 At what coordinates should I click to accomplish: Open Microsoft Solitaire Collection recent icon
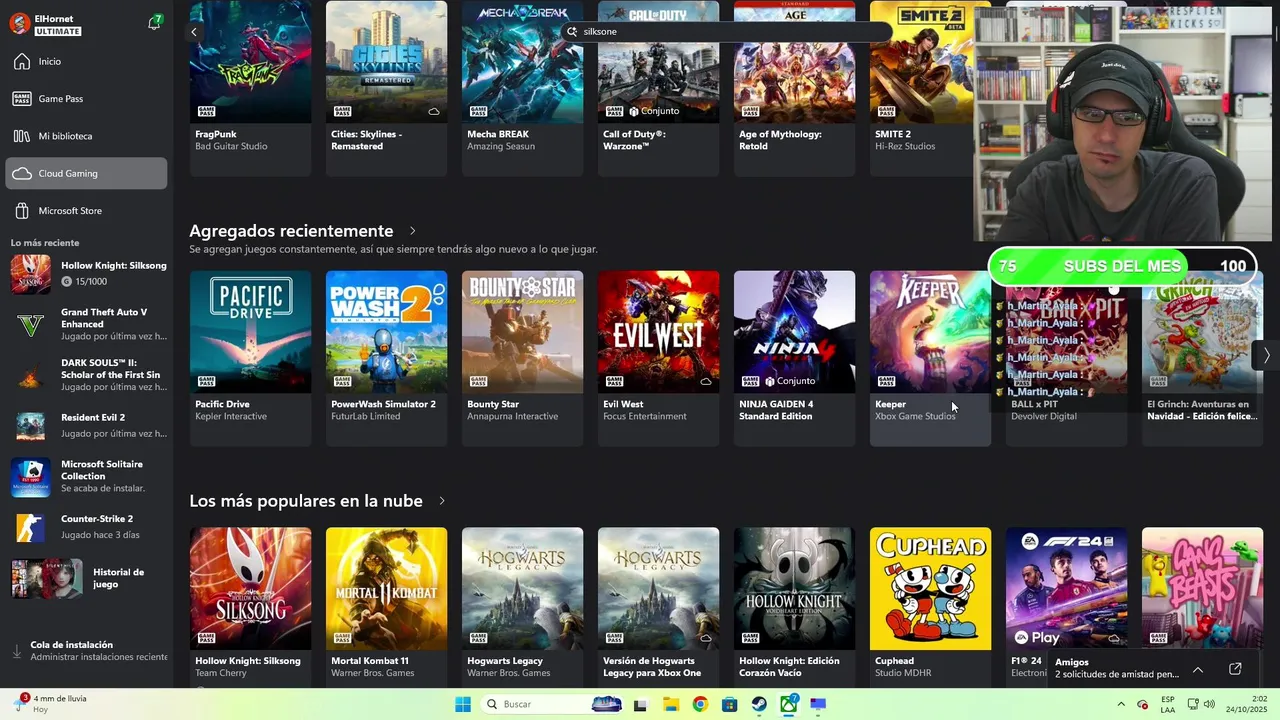[x=30, y=476]
